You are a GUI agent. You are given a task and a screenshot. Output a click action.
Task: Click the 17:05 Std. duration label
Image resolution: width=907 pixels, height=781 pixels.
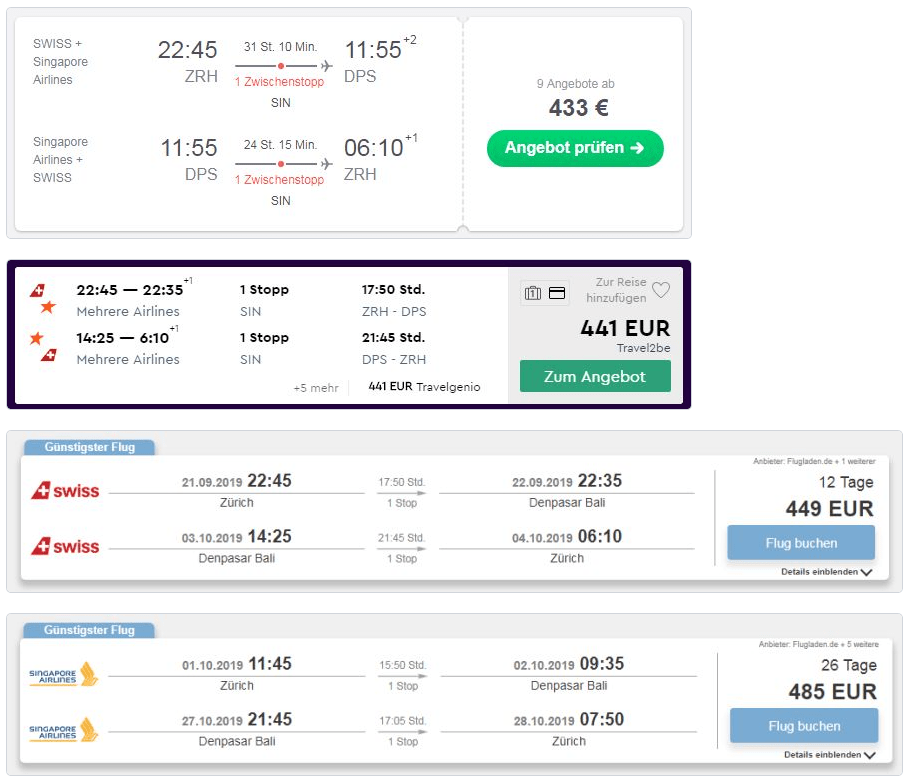click(x=403, y=721)
